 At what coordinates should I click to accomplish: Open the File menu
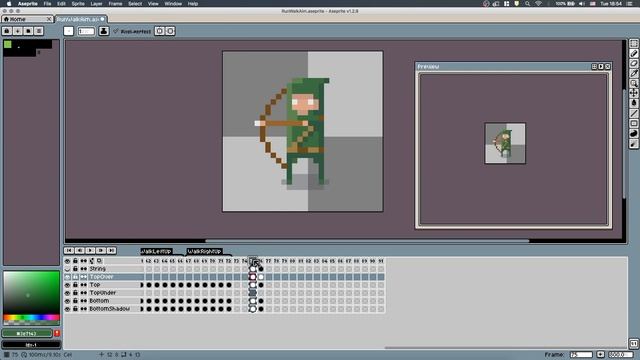[x=47, y=4]
